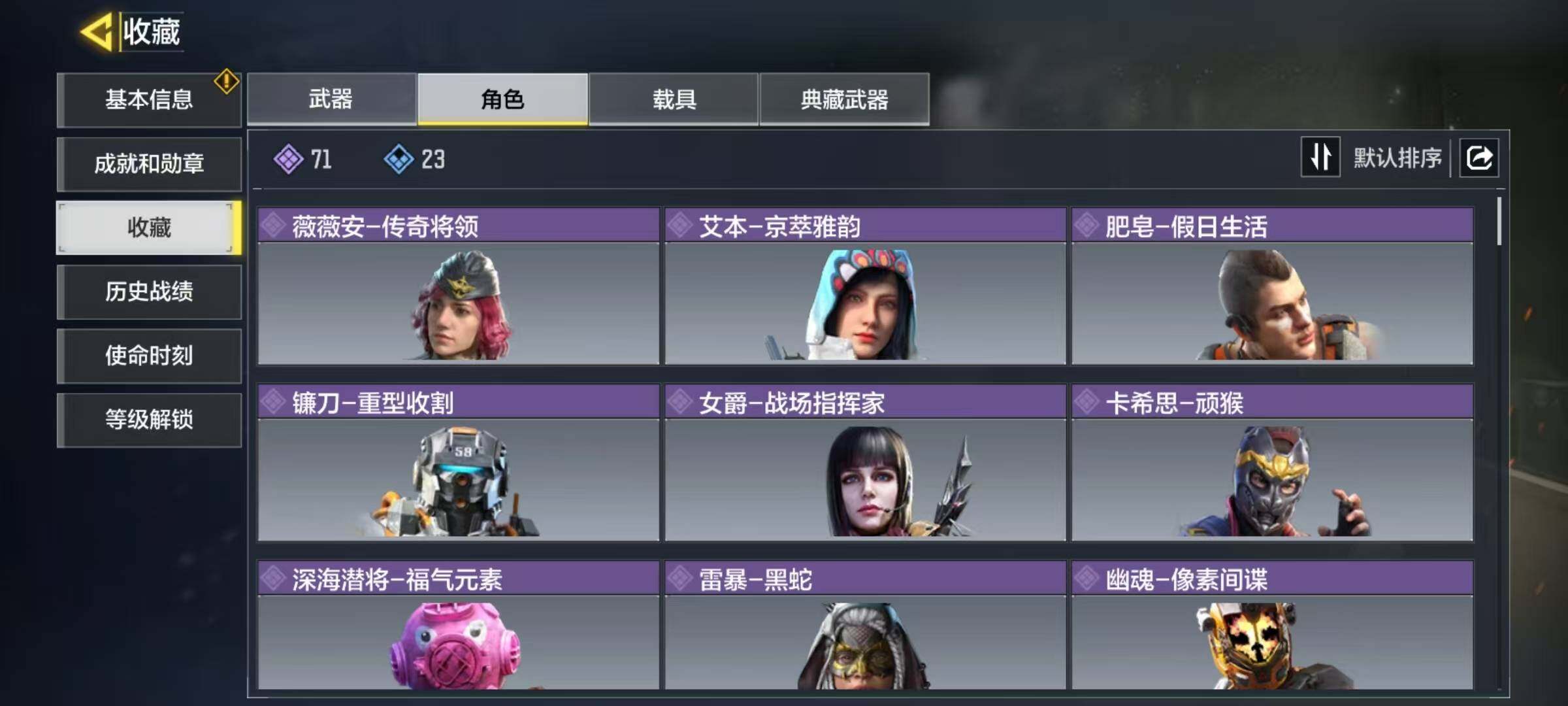This screenshot has width=1568, height=706.
Task: Click the rarity diamond icon beside 卡希思-顽猴
Action: (1086, 402)
